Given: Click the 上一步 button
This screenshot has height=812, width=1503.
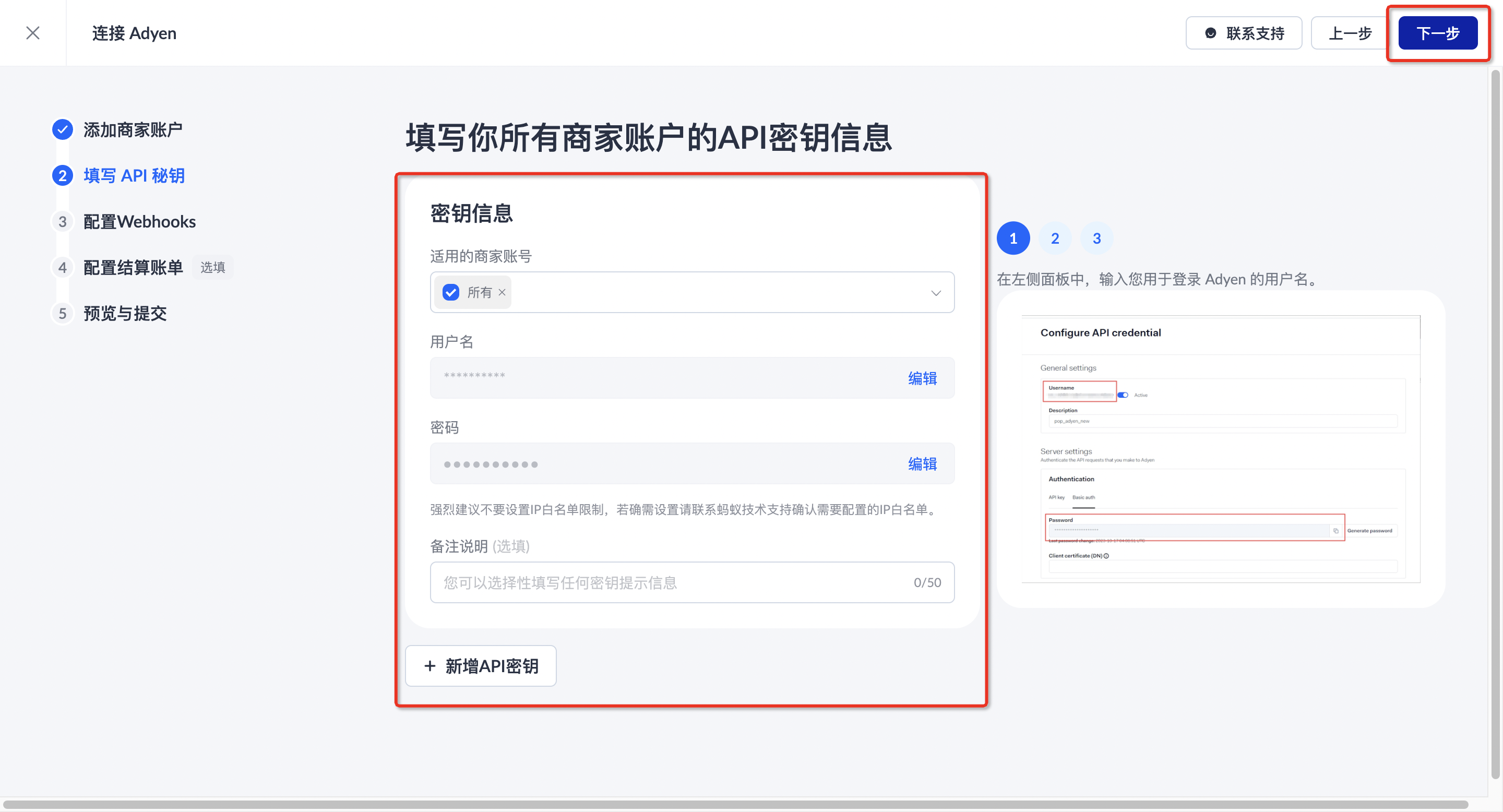Looking at the screenshot, I should [x=1350, y=33].
